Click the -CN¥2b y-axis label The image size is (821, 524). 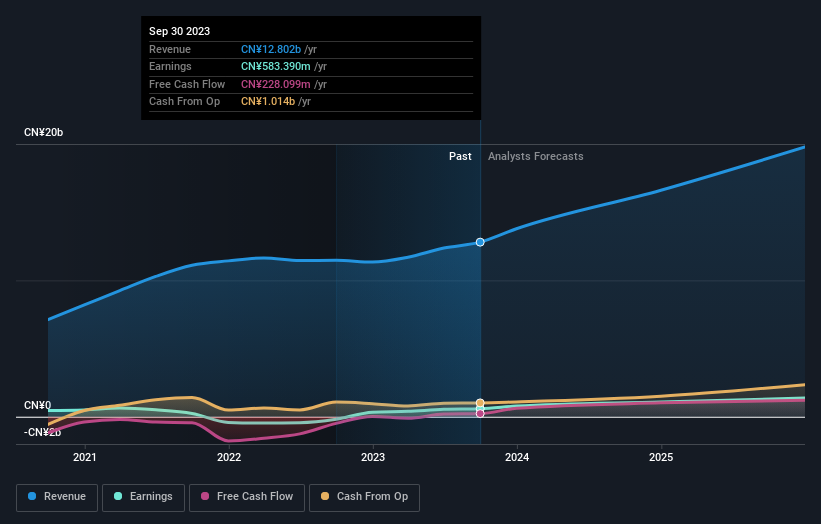(x=42, y=432)
